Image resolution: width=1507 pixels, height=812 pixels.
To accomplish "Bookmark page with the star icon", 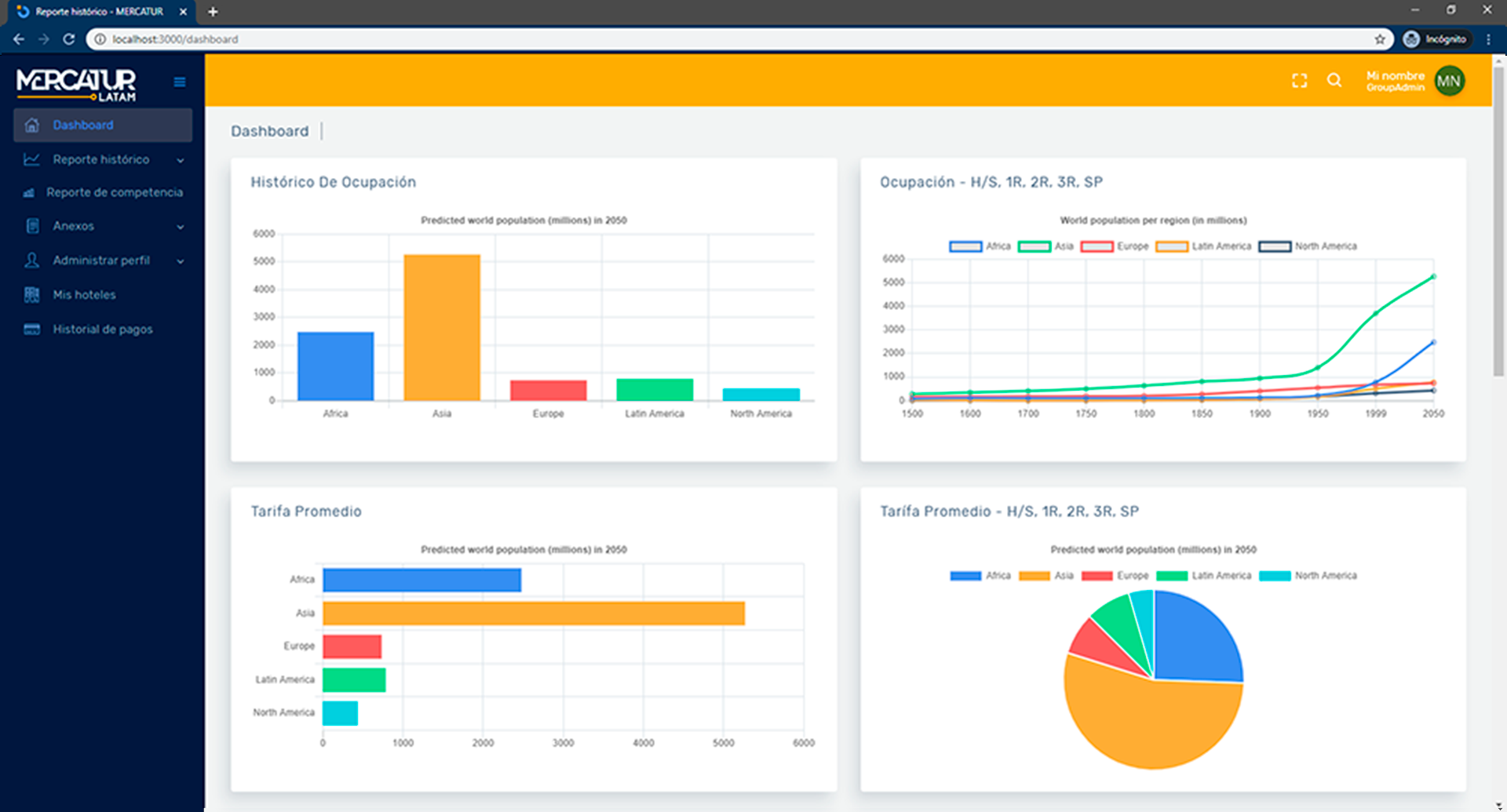I will click(1379, 39).
